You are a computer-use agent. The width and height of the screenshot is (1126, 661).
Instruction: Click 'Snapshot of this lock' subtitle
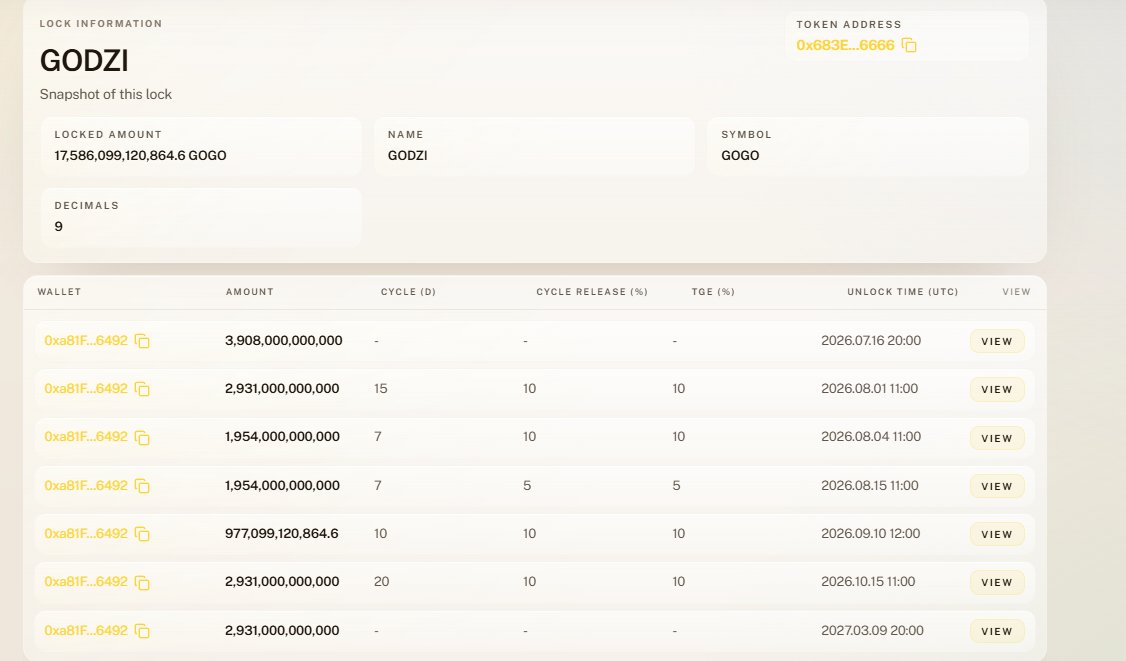[106, 94]
